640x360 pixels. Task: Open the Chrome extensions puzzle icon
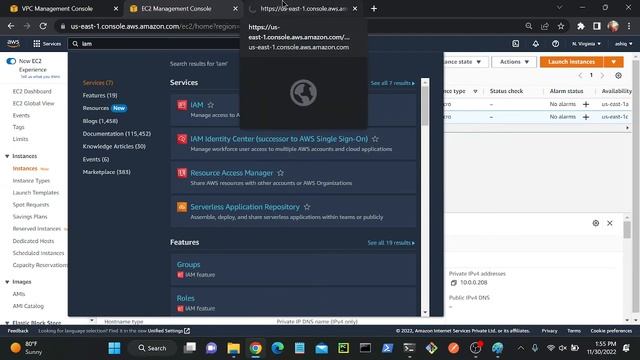point(580,26)
